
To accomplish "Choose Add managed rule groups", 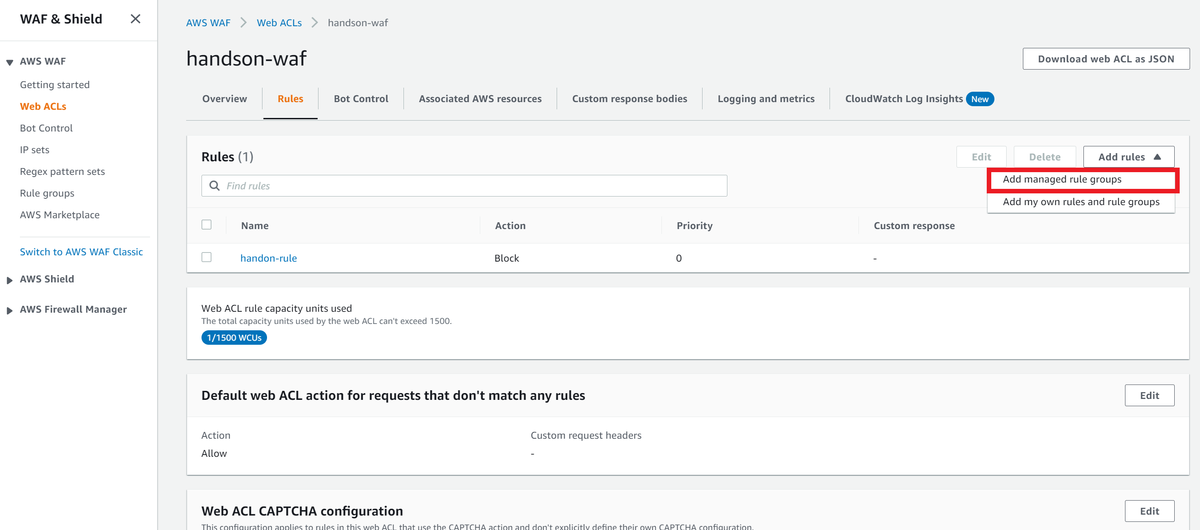I will pos(1084,180).
